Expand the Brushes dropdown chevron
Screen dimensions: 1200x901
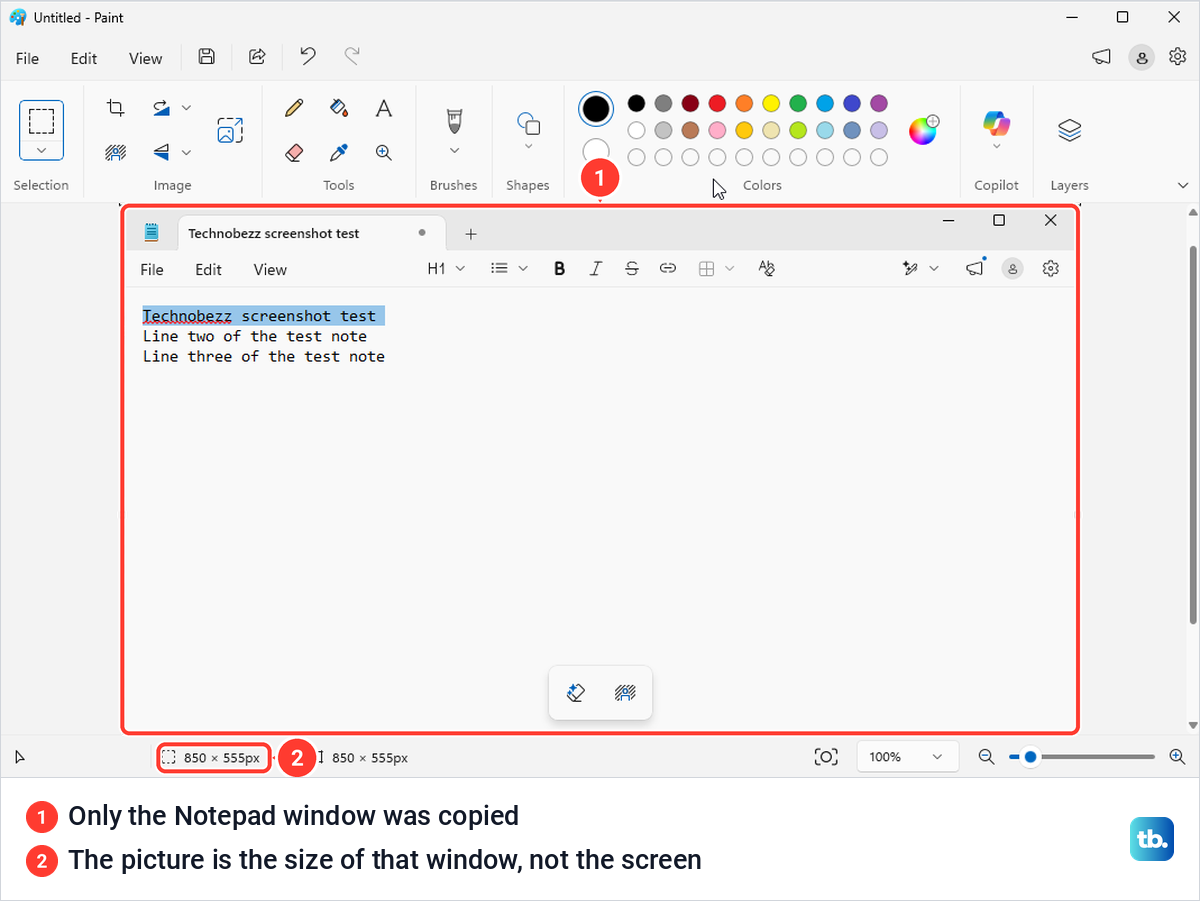coord(454,150)
